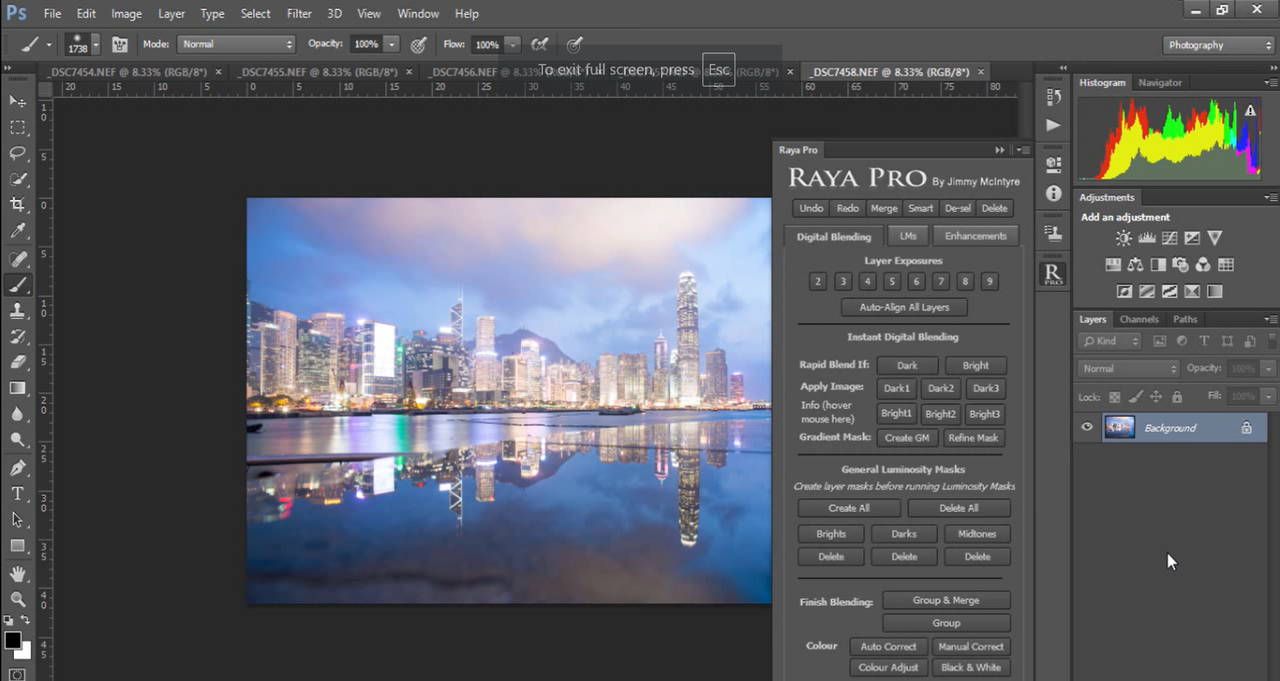Toggle Lock transparent pixels
Image resolution: width=1280 pixels, height=681 pixels.
[x=1115, y=397]
